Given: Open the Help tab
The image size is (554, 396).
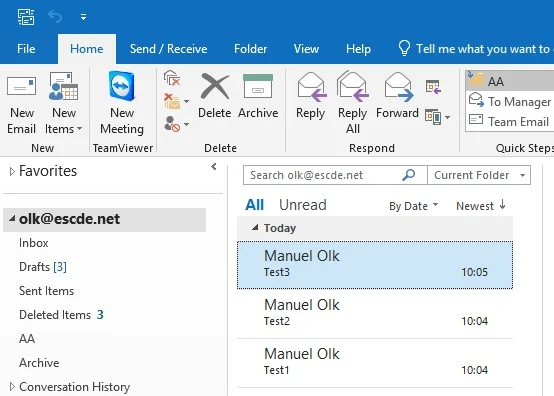Looking at the screenshot, I should click(x=358, y=49).
